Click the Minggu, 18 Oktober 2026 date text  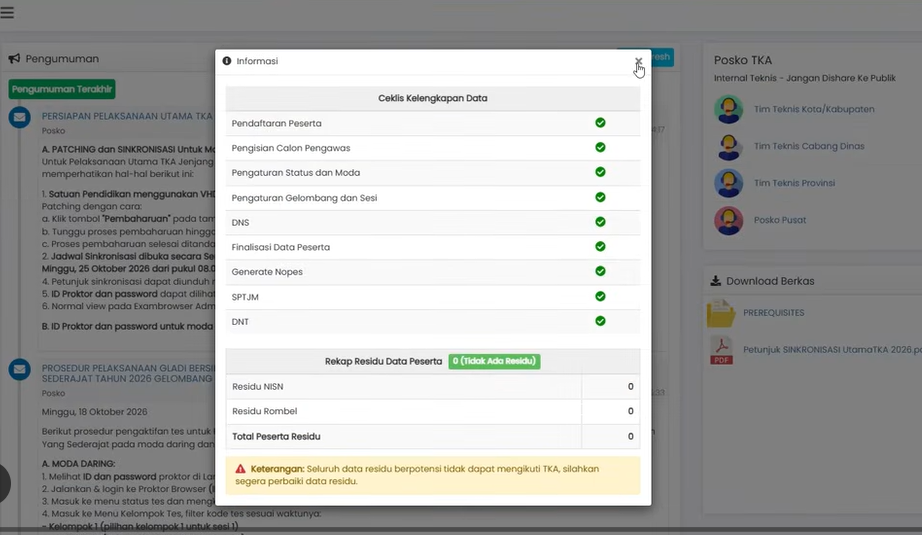pos(95,412)
